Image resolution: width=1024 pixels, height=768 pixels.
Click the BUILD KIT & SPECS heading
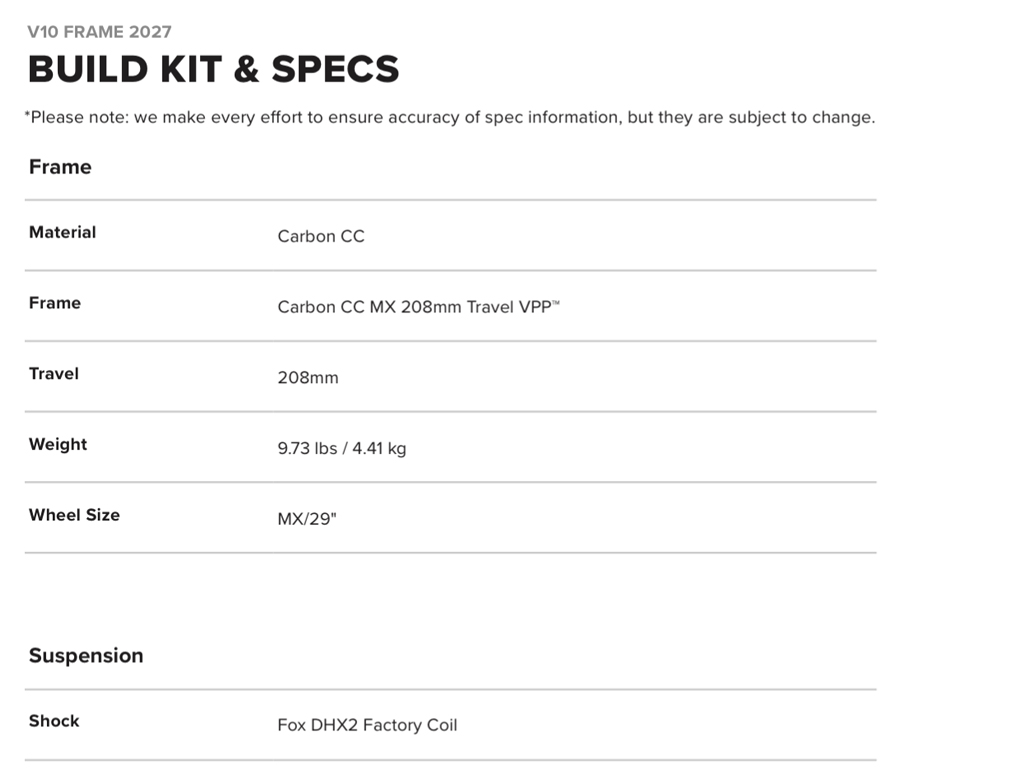(x=213, y=69)
